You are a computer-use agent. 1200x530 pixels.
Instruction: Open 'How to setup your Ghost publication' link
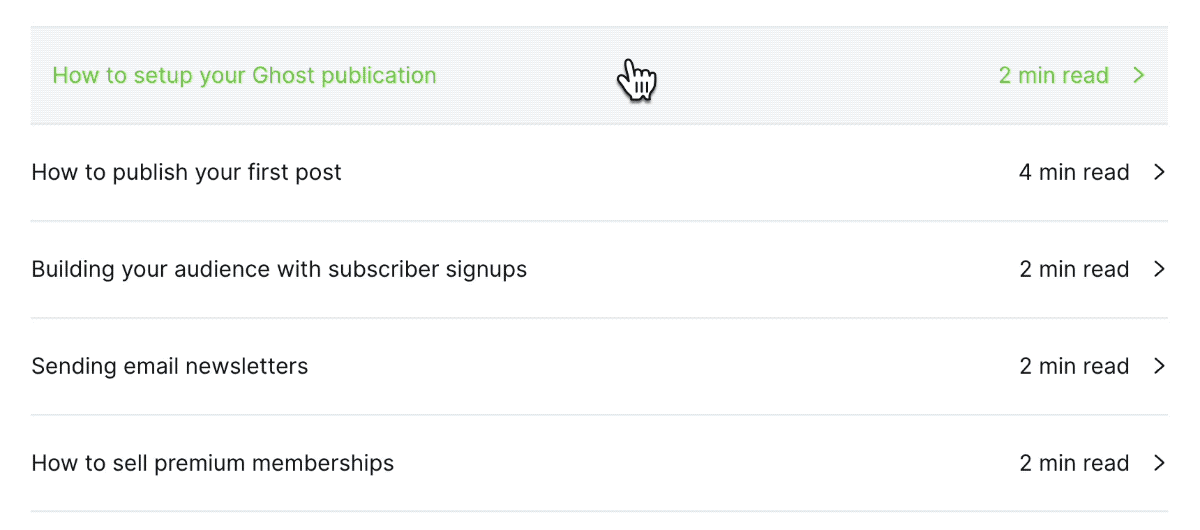244,75
